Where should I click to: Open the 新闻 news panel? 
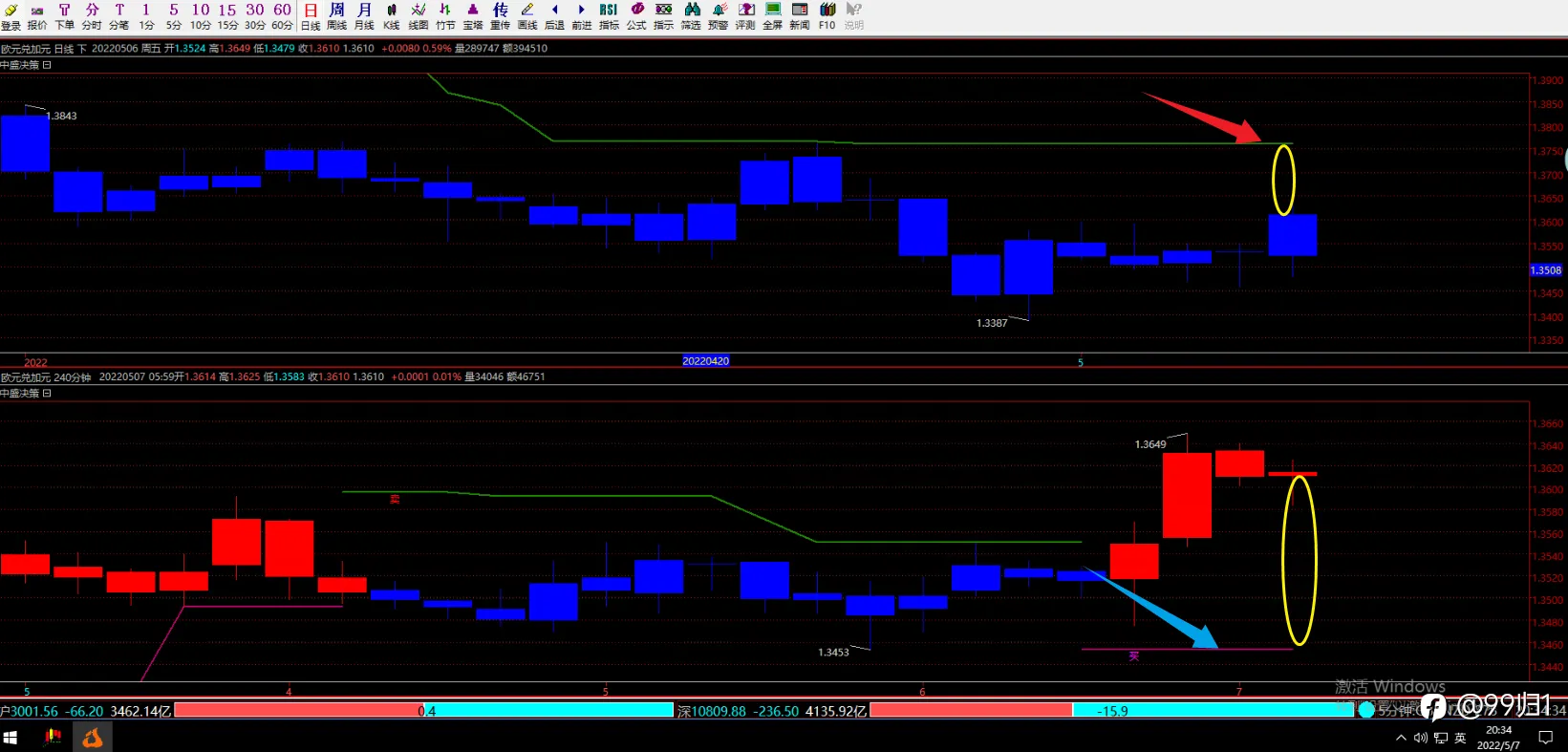click(x=800, y=16)
